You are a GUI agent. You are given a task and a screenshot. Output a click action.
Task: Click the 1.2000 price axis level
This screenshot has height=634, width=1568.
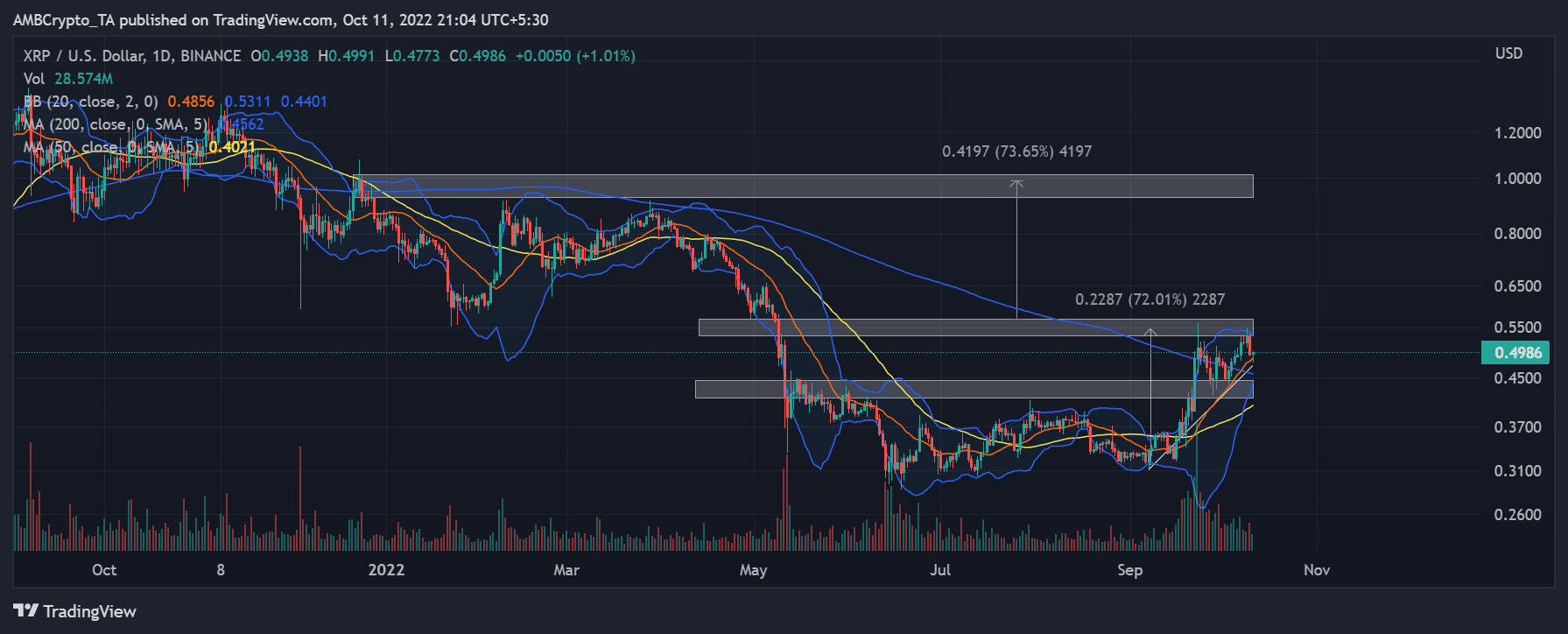pyautogui.click(x=1517, y=133)
